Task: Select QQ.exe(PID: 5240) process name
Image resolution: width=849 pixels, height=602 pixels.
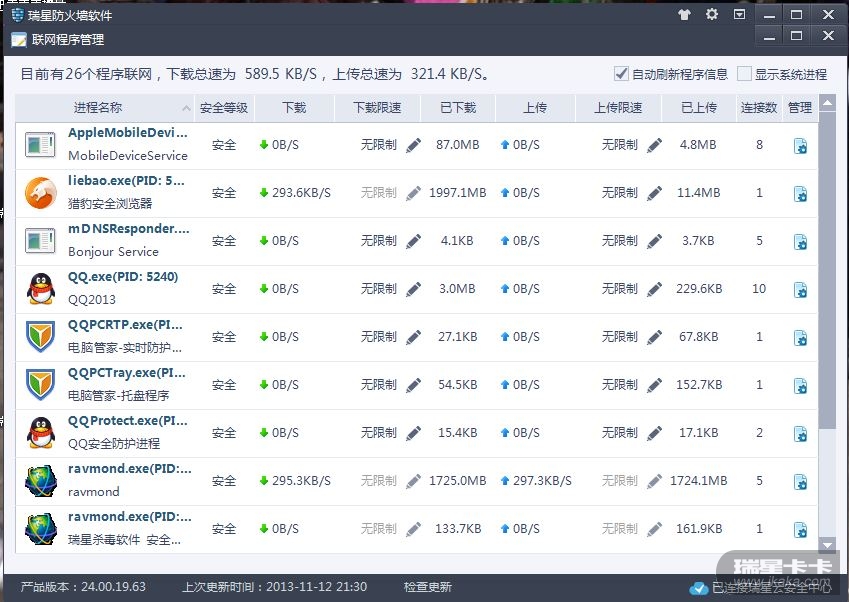Action: [123, 277]
